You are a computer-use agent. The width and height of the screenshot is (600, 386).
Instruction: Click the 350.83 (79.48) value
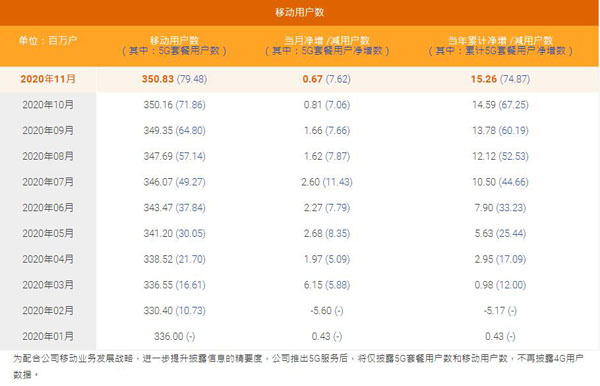[174, 79]
